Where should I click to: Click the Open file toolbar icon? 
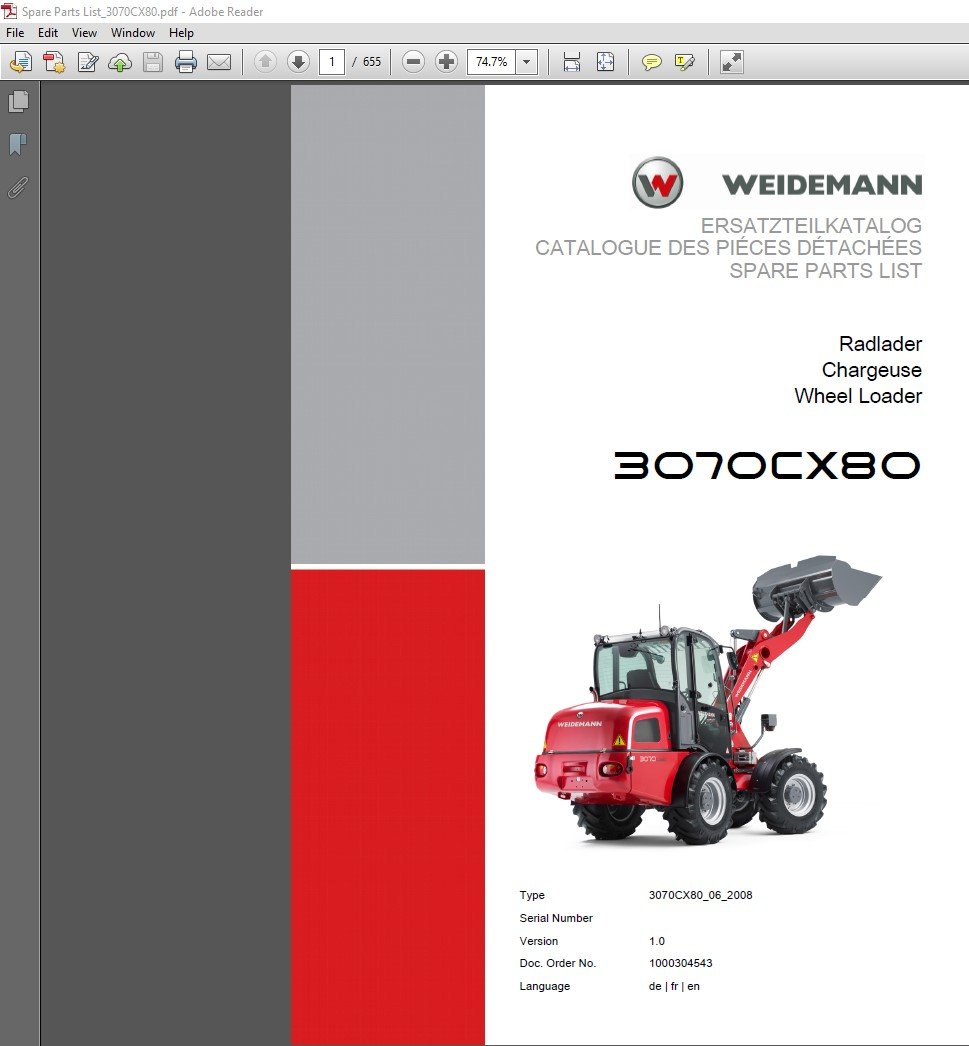click(x=20, y=62)
